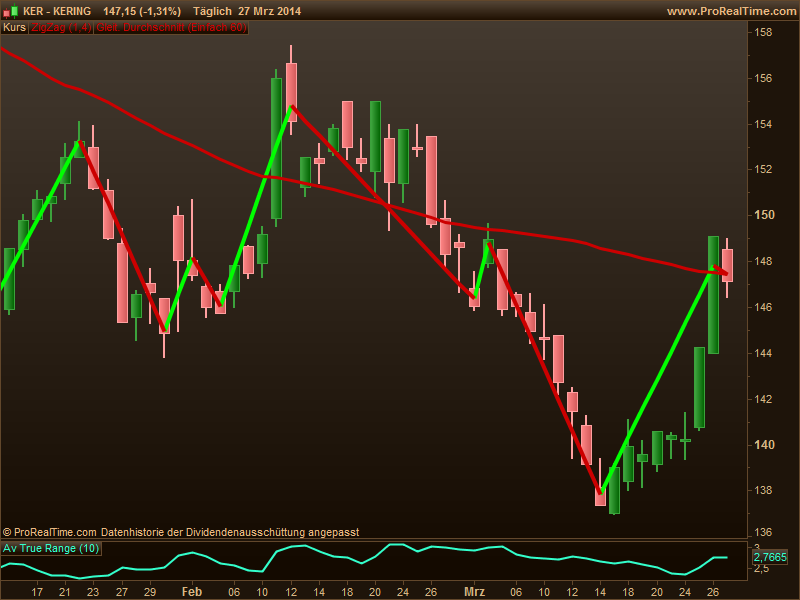The width and height of the screenshot is (800, 600).
Task: Click price level 154 on the axis
Action: [x=763, y=124]
